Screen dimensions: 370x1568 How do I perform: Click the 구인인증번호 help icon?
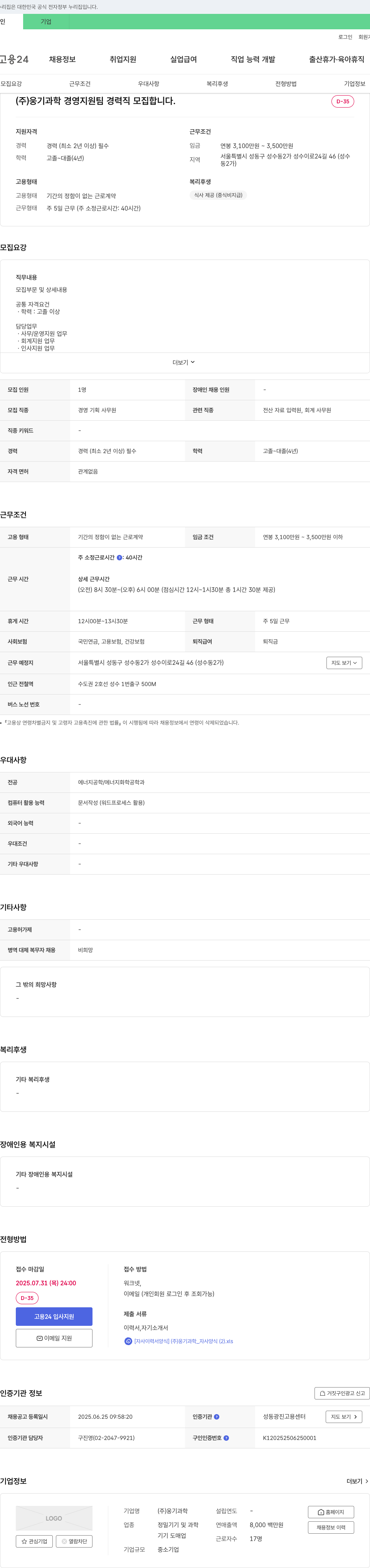[226, 1438]
